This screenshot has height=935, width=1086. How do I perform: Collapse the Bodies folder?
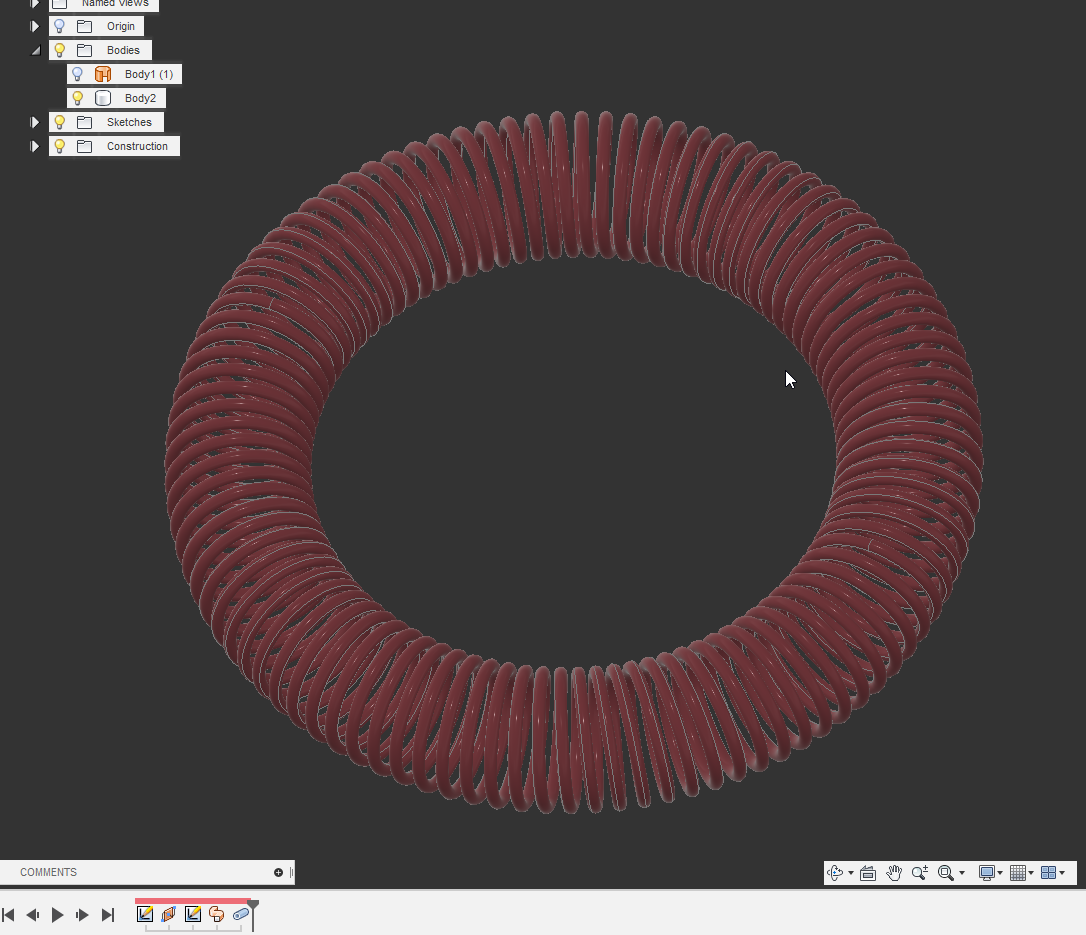click(x=35, y=49)
